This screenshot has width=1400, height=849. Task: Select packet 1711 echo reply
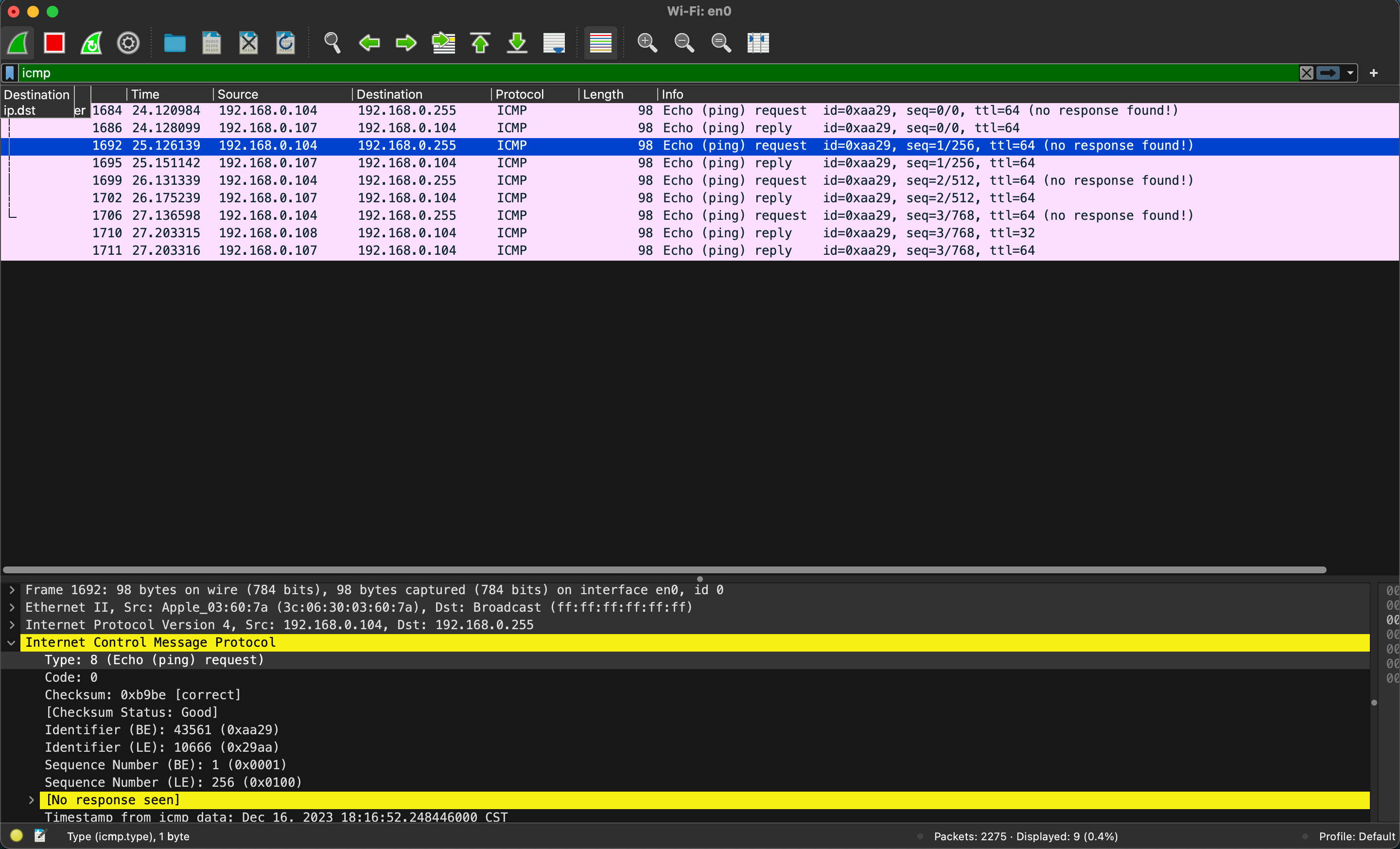tap(700, 250)
